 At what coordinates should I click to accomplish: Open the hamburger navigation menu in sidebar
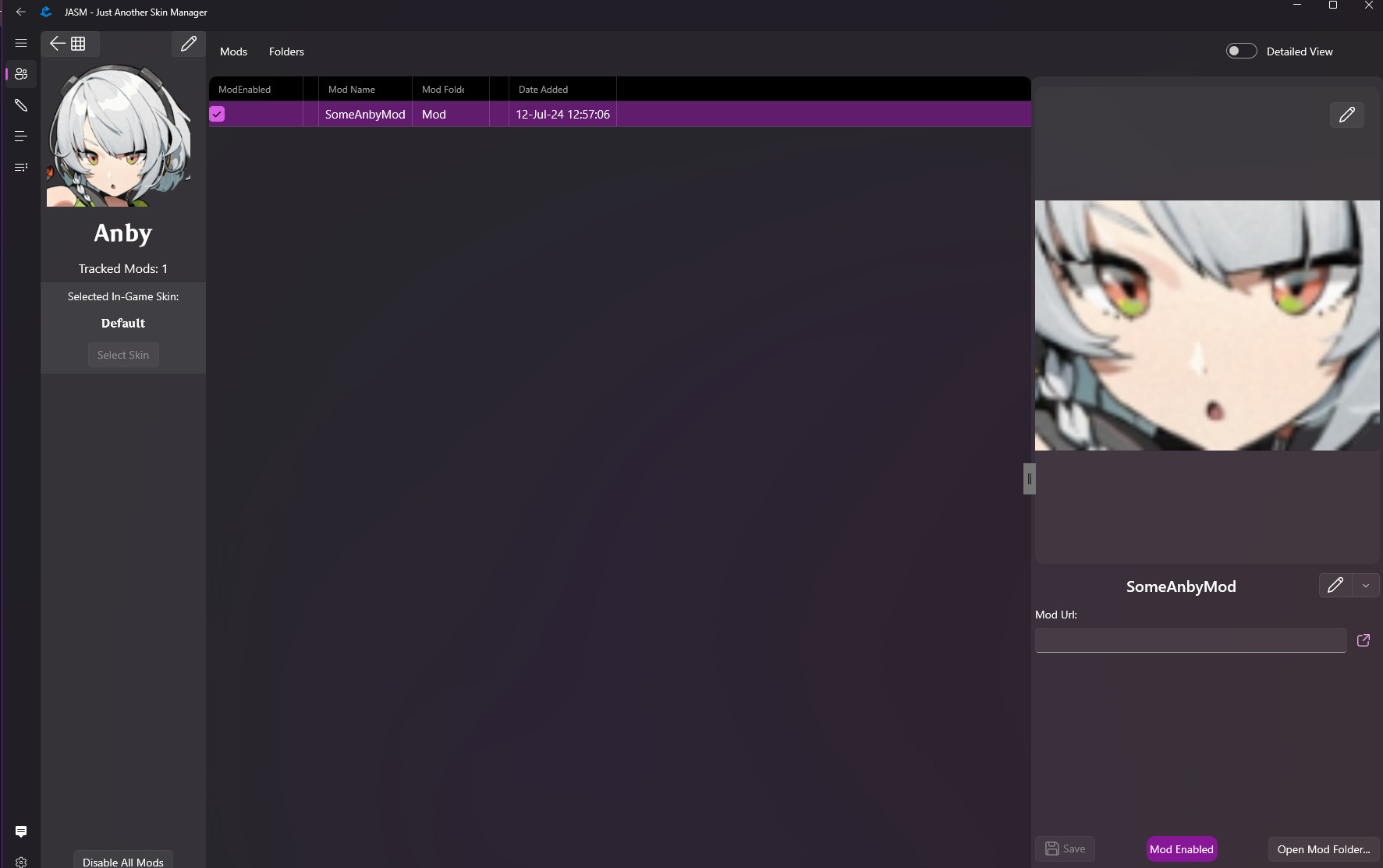(x=21, y=43)
